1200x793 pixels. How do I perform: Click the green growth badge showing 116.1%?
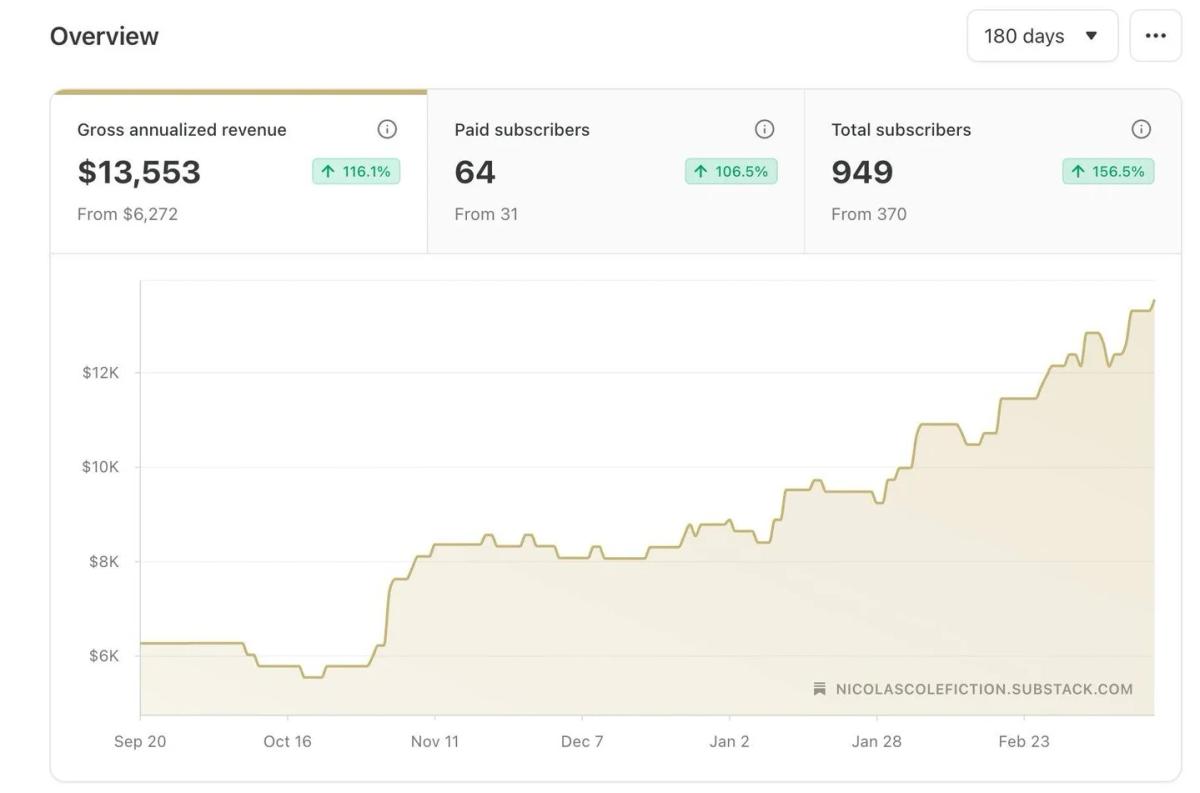tap(356, 171)
